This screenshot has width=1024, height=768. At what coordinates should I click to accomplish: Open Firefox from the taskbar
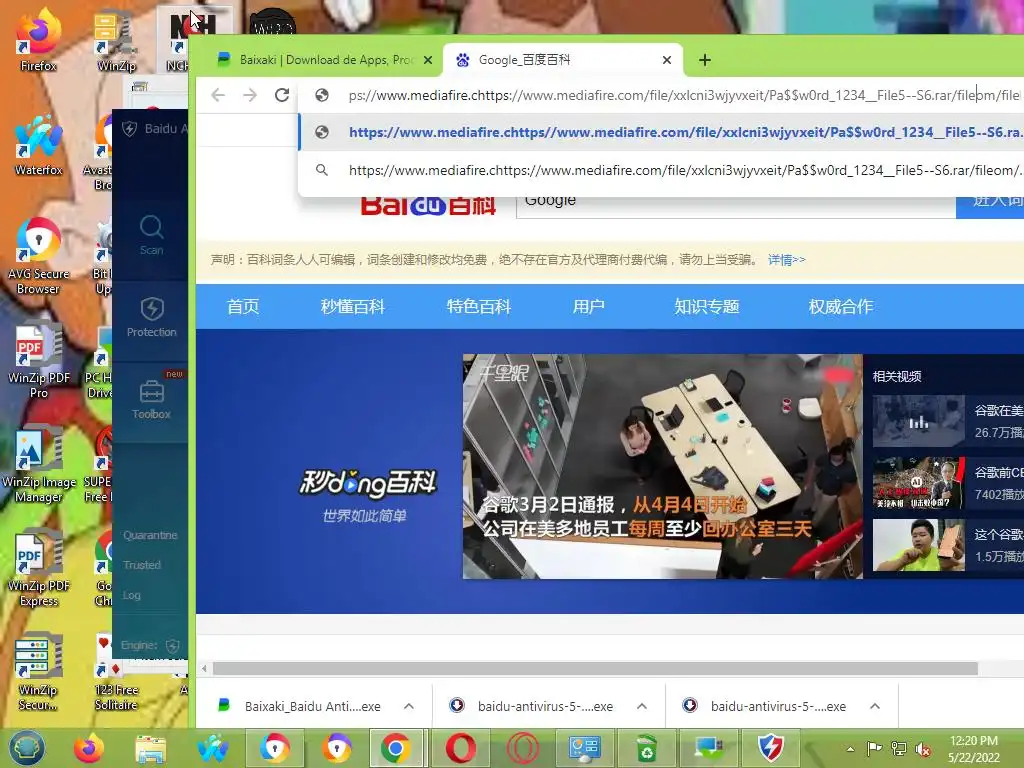pyautogui.click(x=89, y=748)
